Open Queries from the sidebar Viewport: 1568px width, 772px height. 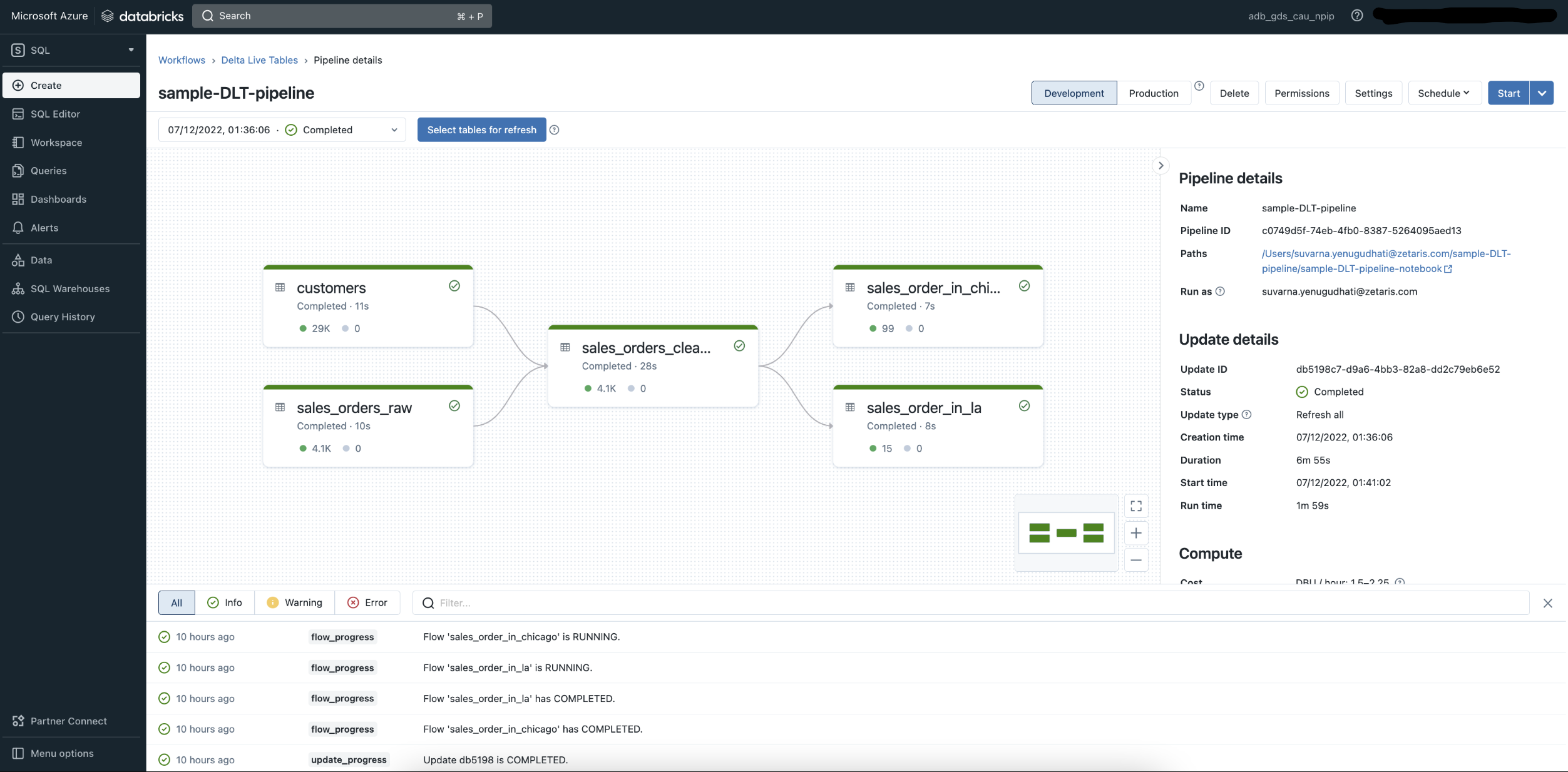pyautogui.click(x=48, y=170)
